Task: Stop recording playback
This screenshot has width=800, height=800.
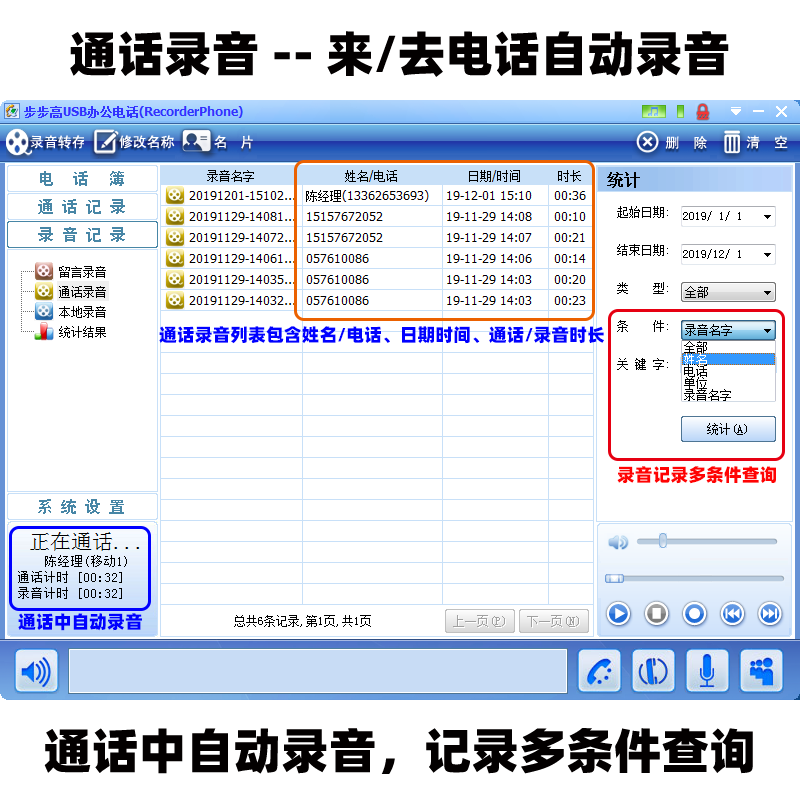Action: 657,613
